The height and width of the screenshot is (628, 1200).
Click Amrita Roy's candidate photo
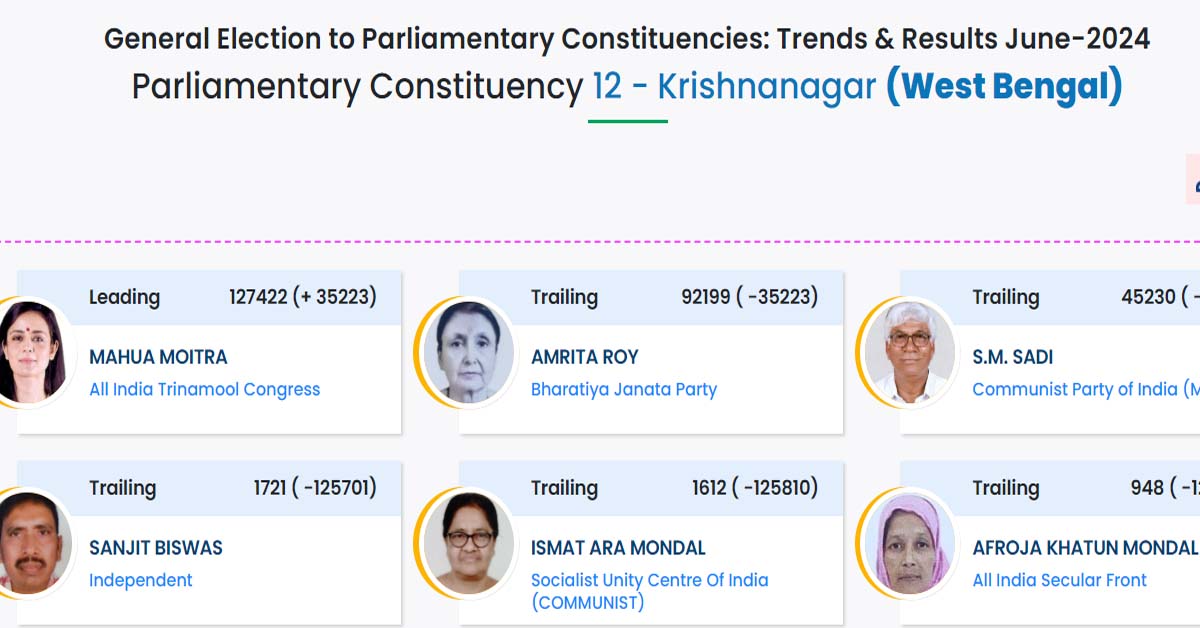coord(469,351)
